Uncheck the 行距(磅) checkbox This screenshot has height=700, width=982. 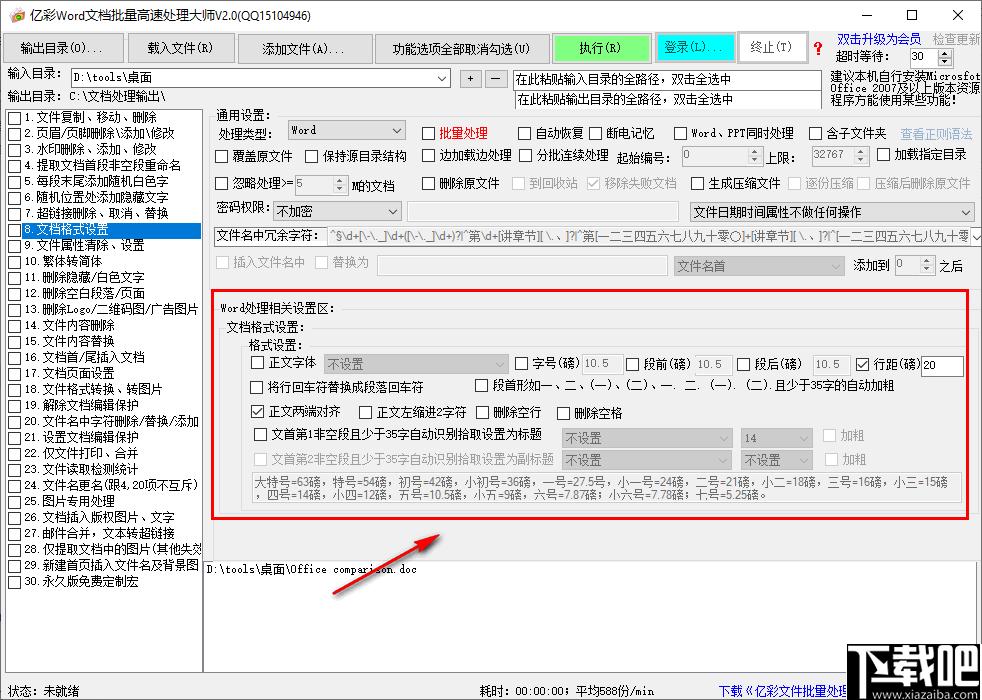[x=862, y=364]
